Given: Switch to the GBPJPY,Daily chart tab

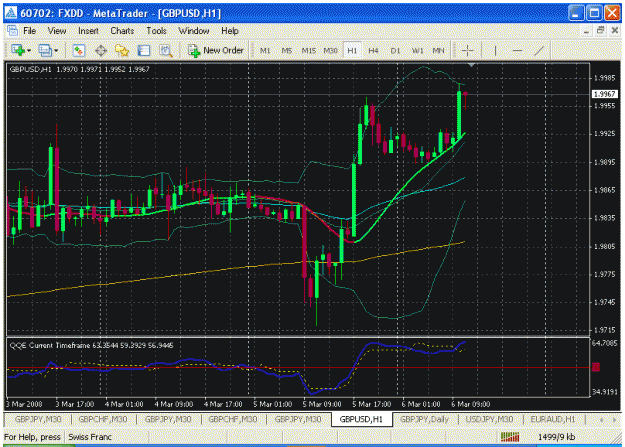Looking at the screenshot, I should pos(424,419).
